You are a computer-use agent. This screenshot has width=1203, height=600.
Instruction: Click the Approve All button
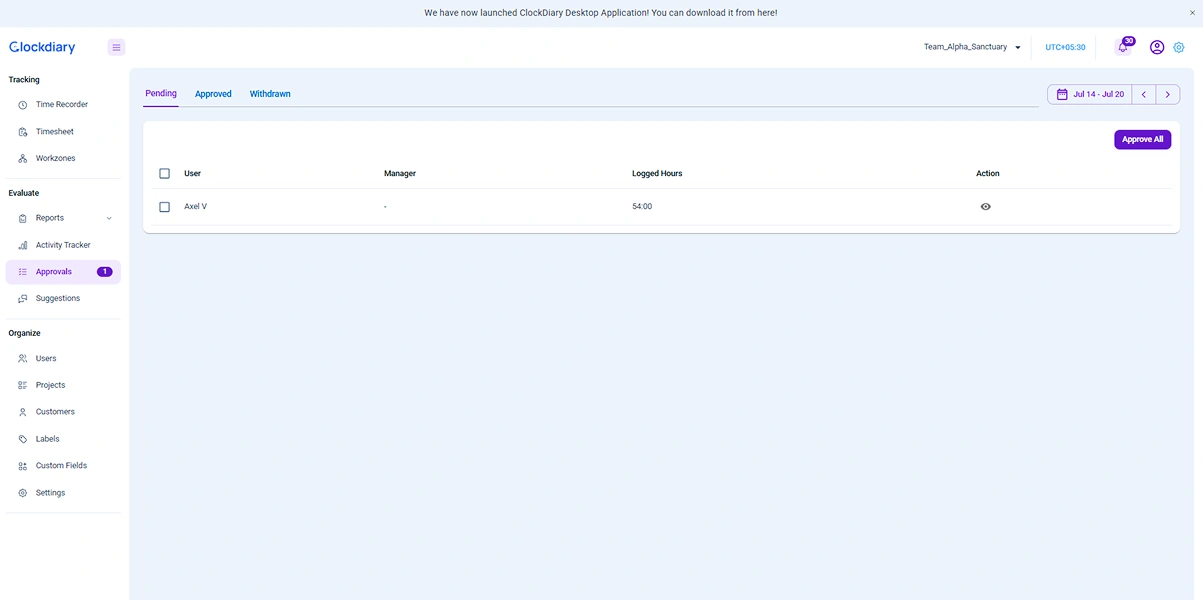coord(1142,140)
